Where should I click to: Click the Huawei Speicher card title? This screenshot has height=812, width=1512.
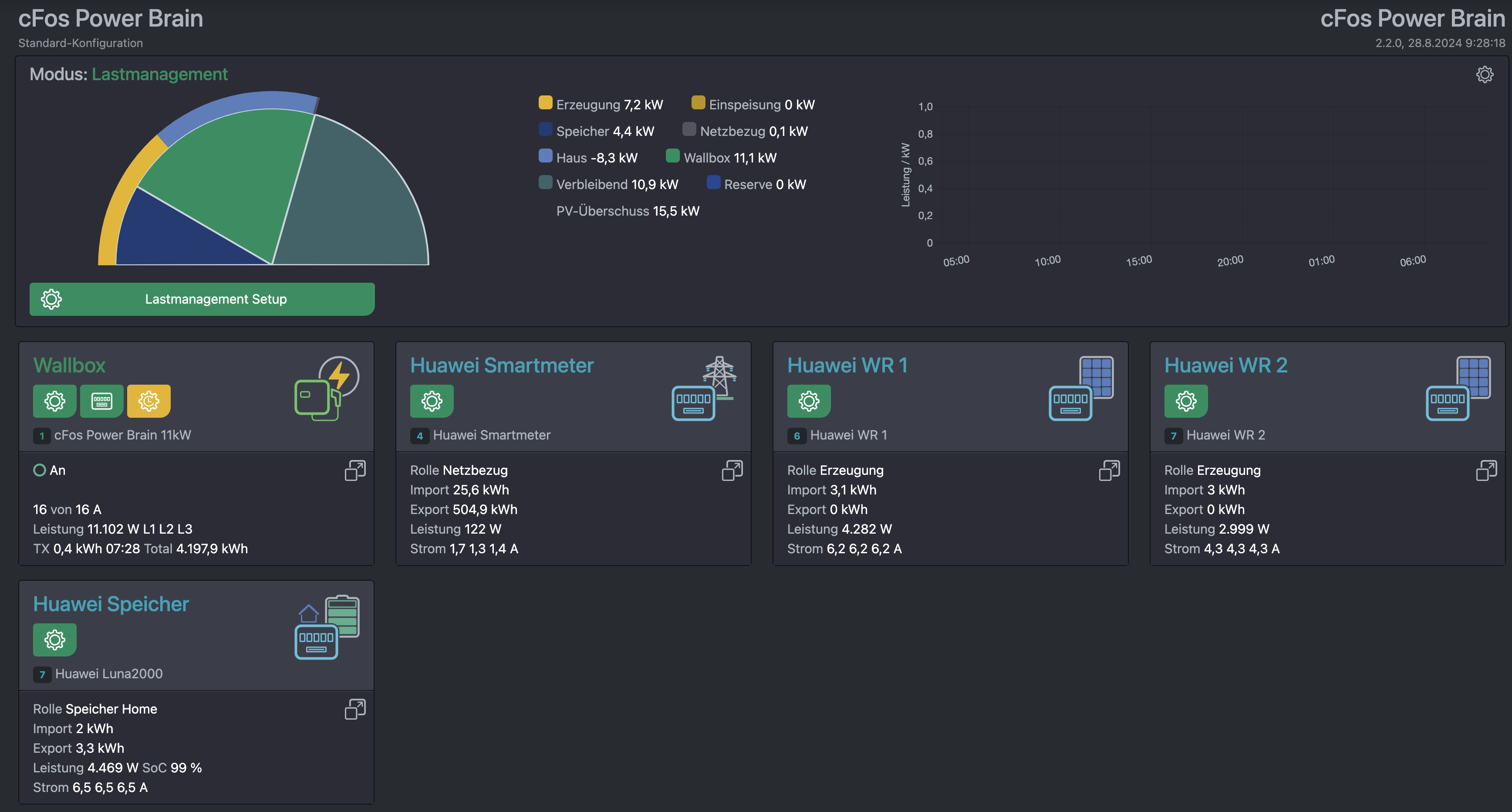111,604
